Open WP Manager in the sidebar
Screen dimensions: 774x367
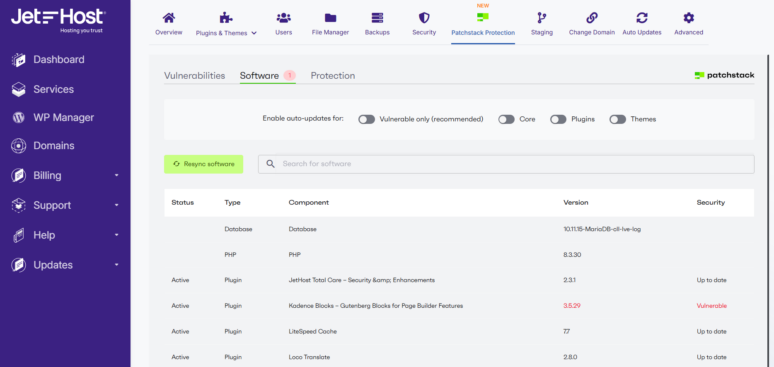pos(64,118)
